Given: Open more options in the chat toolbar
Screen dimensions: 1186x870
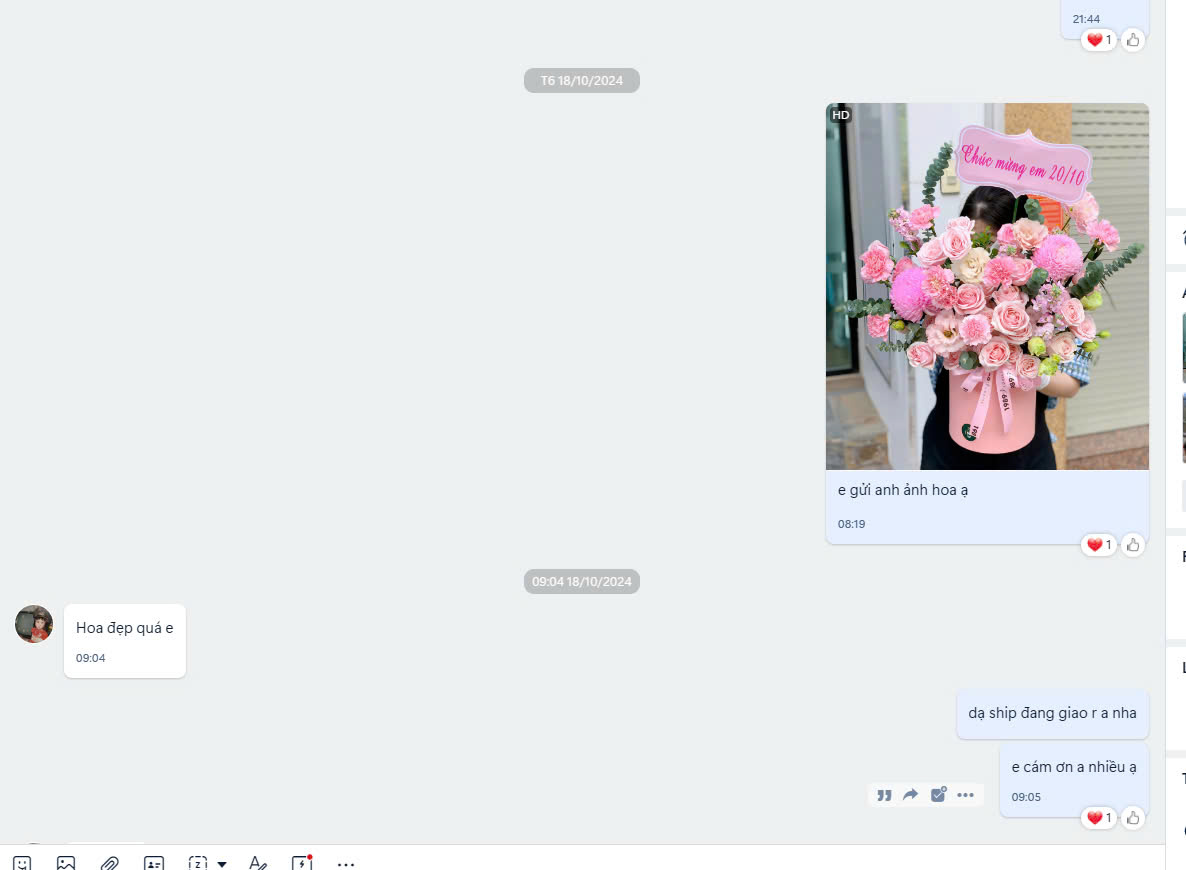Looking at the screenshot, I should coord(346,863).
